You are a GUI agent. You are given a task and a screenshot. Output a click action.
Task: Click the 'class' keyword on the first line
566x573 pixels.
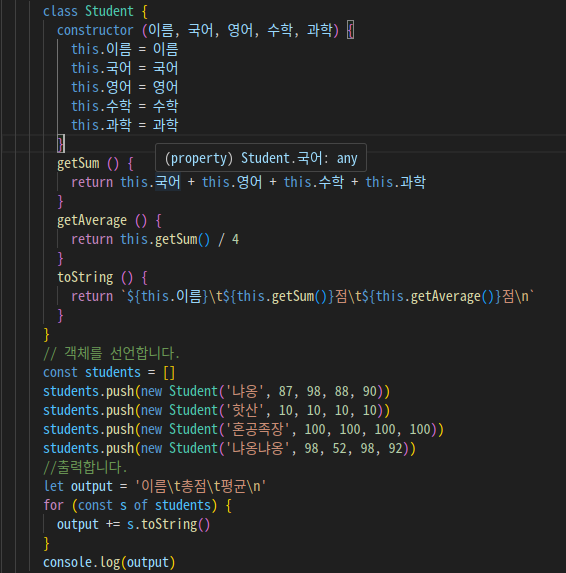tap(60, 11)
